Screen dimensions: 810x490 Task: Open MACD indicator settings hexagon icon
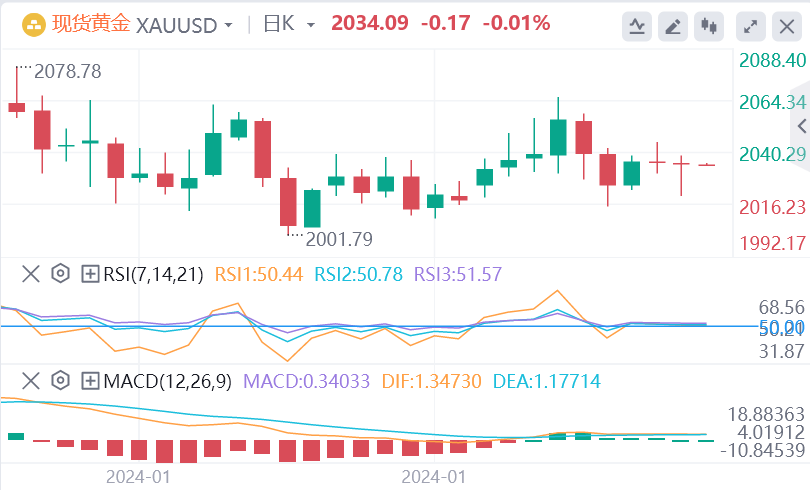(60, 381)
